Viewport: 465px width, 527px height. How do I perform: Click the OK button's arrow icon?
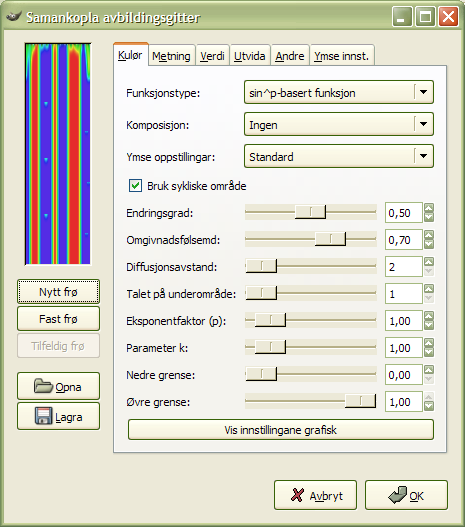pos(398,495)
